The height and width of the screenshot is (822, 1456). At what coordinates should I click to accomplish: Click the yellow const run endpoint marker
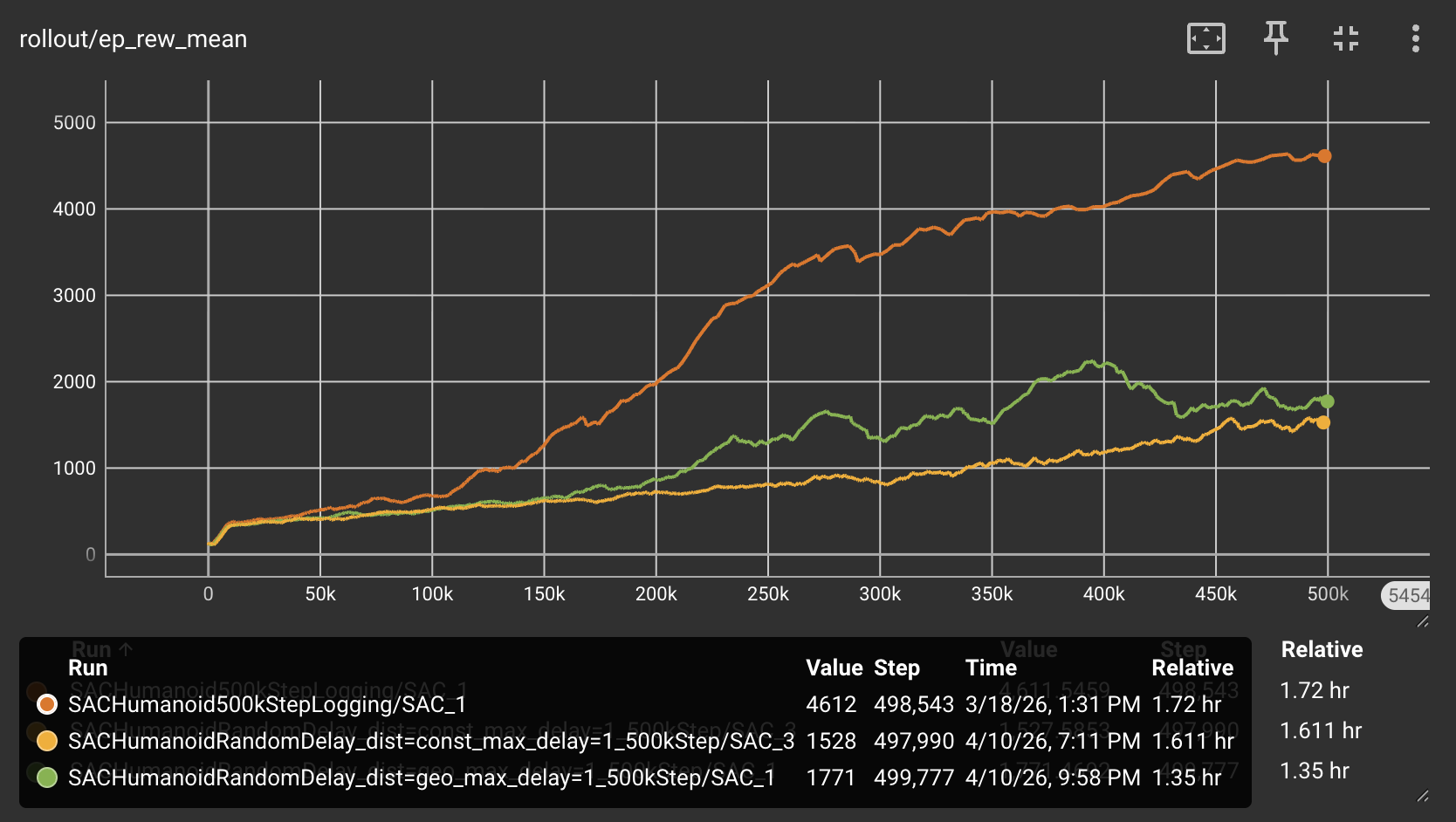click(x=1323, y=422)
